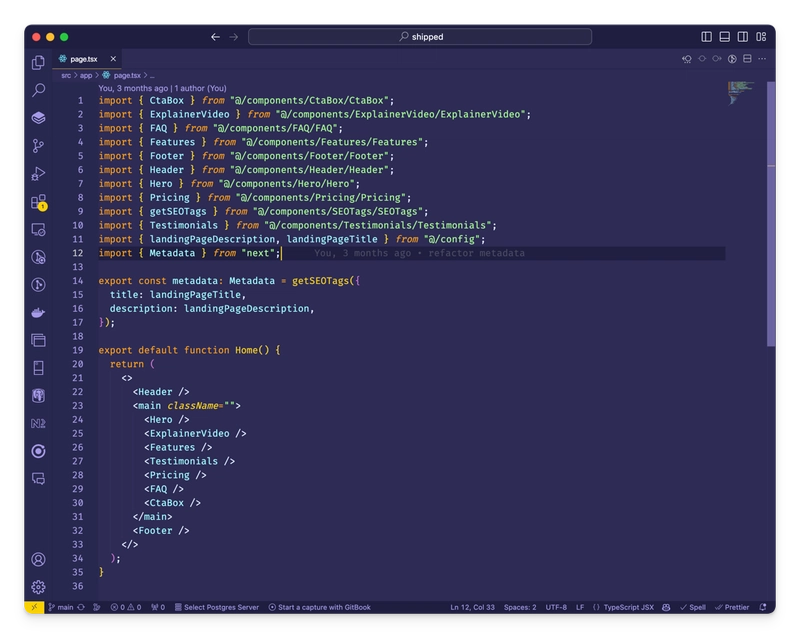Click the synchronize changes icon after main
800x638 pixels.
pos(81,607)
